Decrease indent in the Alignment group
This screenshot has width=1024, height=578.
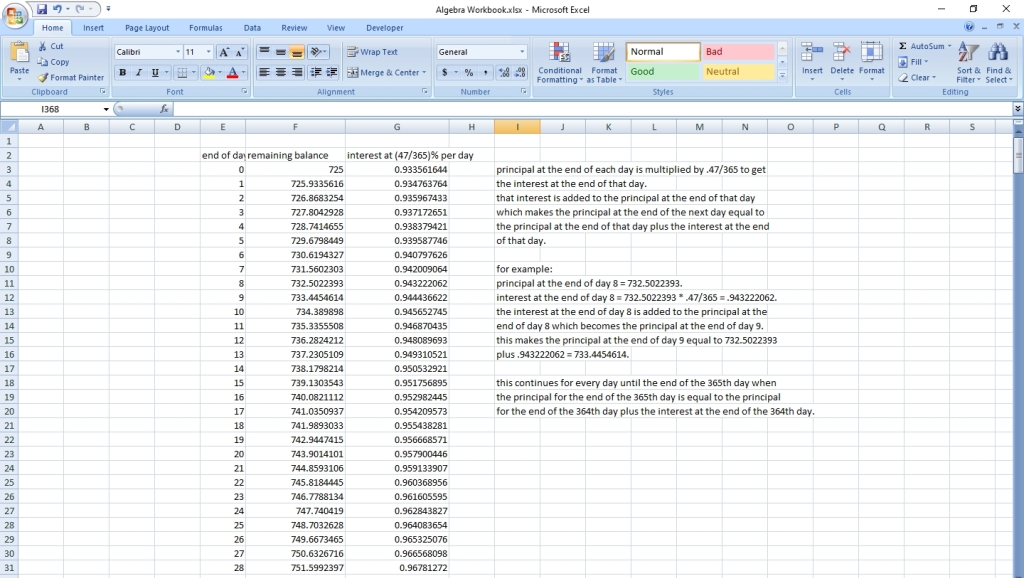(315, 72)
